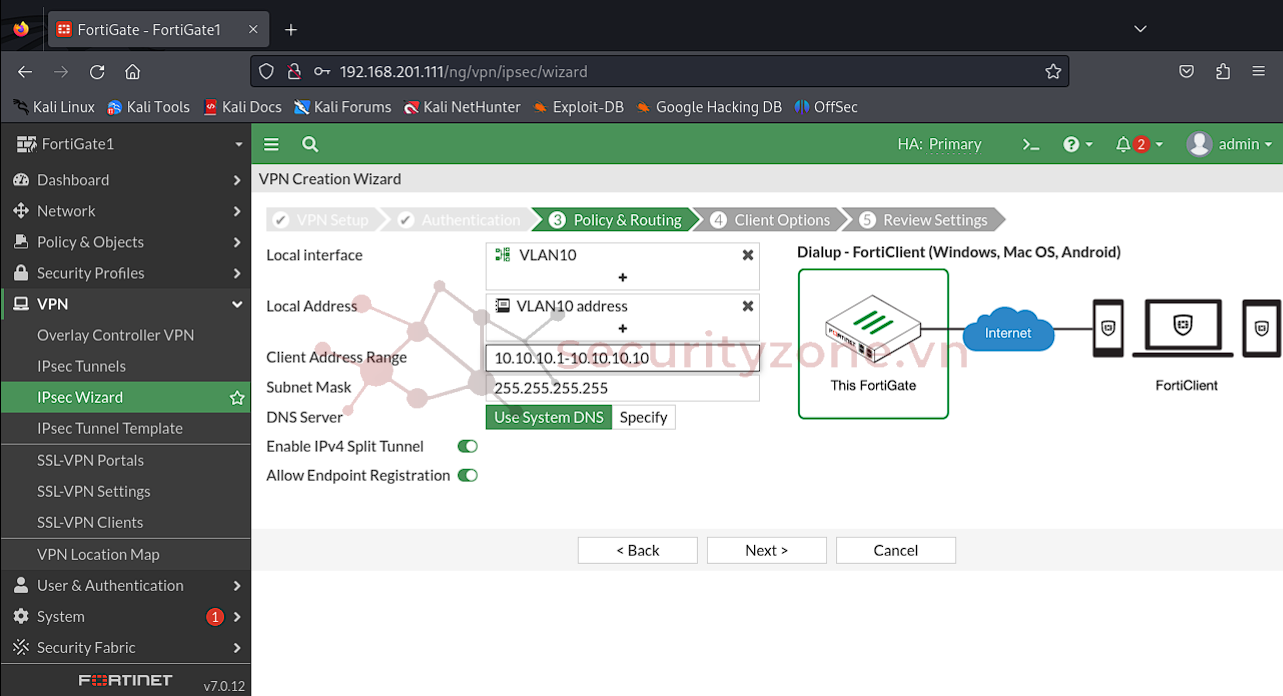Add another Local interface with plus
This screenshot has width=1283, height=696.
click(x=623, y=277)
